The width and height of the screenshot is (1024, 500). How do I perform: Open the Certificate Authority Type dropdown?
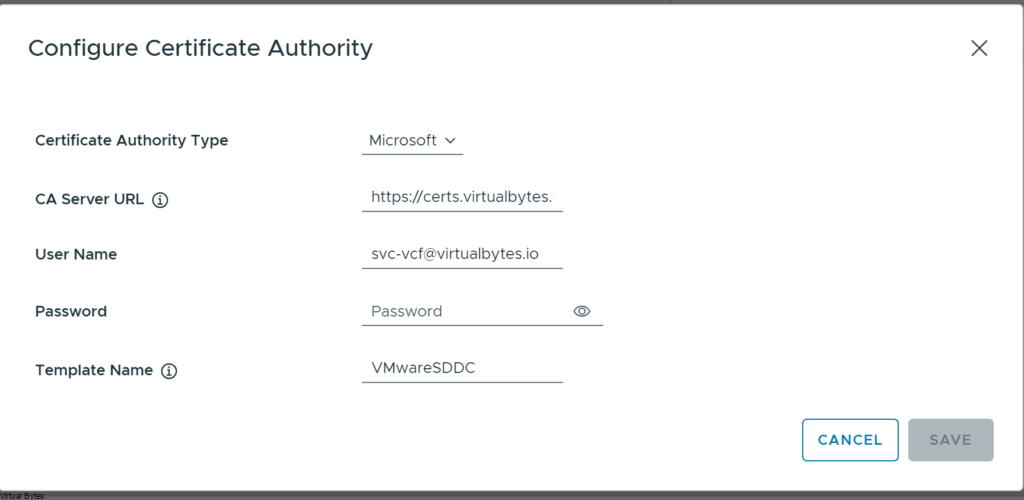(x=412, y=141)
